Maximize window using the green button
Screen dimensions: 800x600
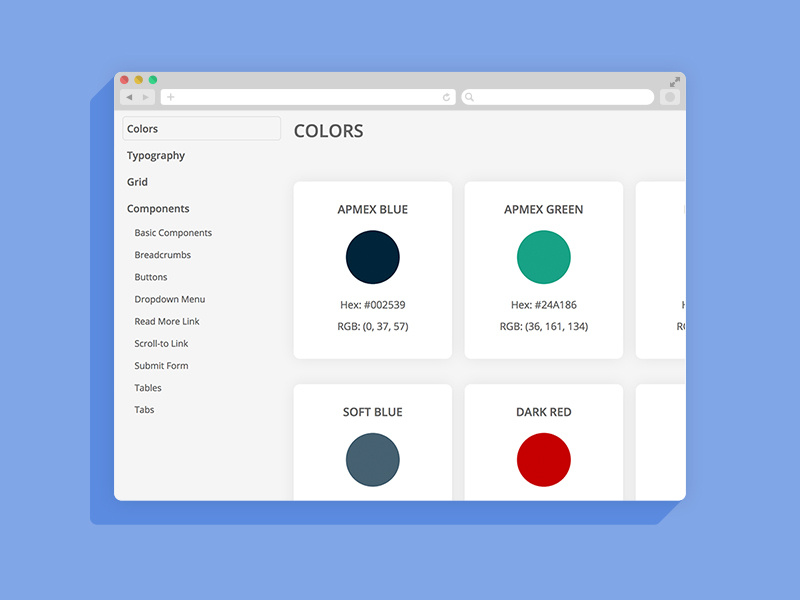click(153, 80)
